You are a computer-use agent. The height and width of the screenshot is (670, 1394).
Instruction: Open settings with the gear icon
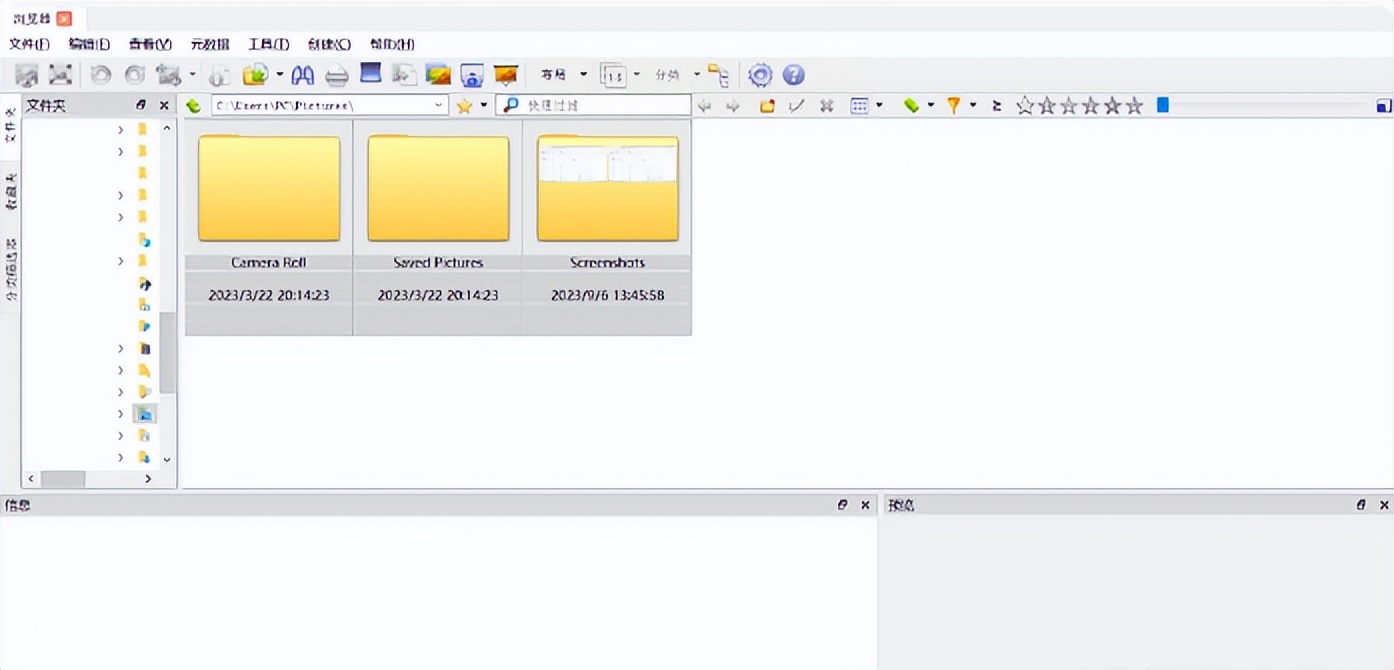pos(760,75)
